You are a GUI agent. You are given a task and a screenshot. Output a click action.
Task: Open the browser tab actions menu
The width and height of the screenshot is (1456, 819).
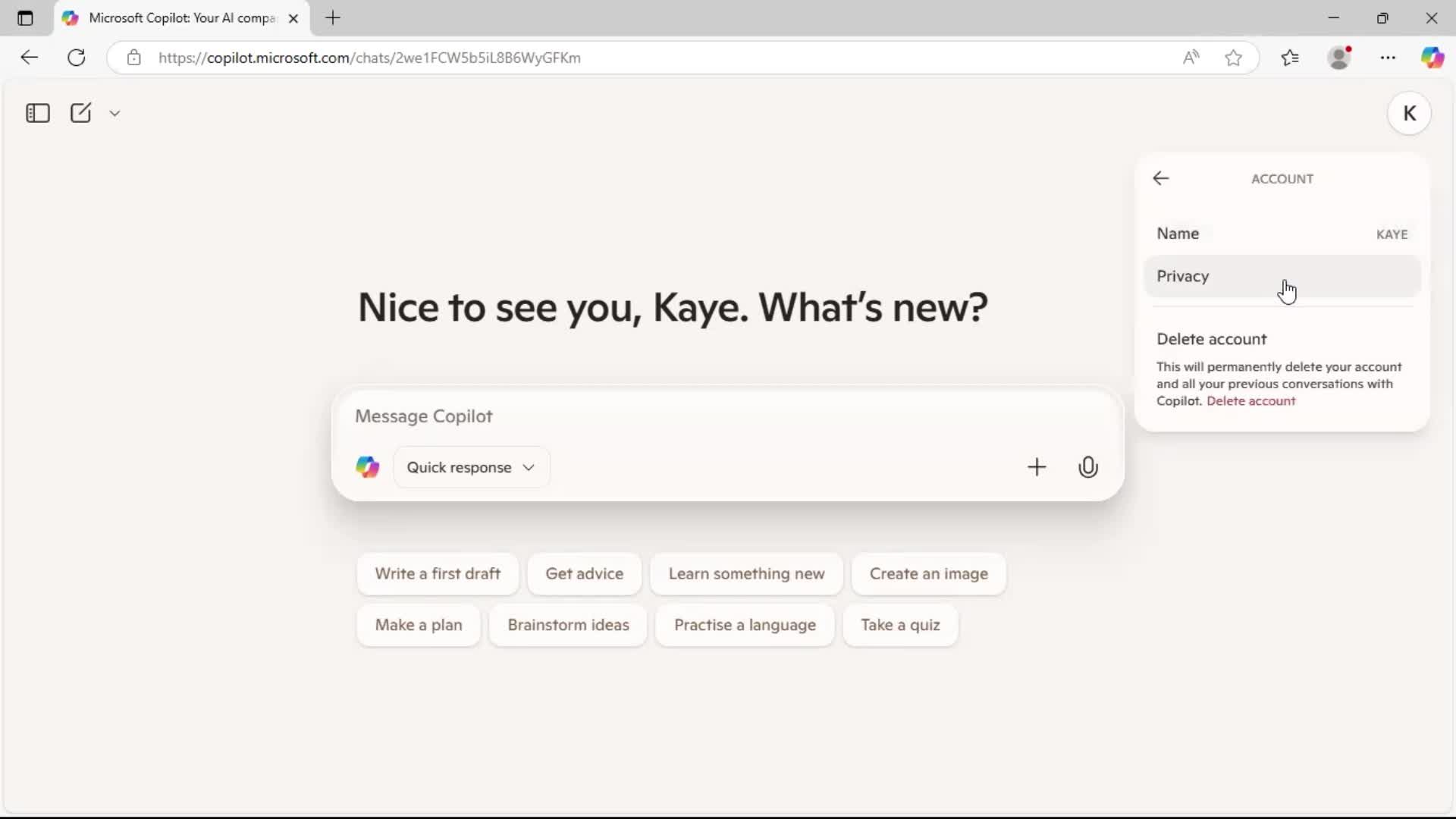click(25, 18)
